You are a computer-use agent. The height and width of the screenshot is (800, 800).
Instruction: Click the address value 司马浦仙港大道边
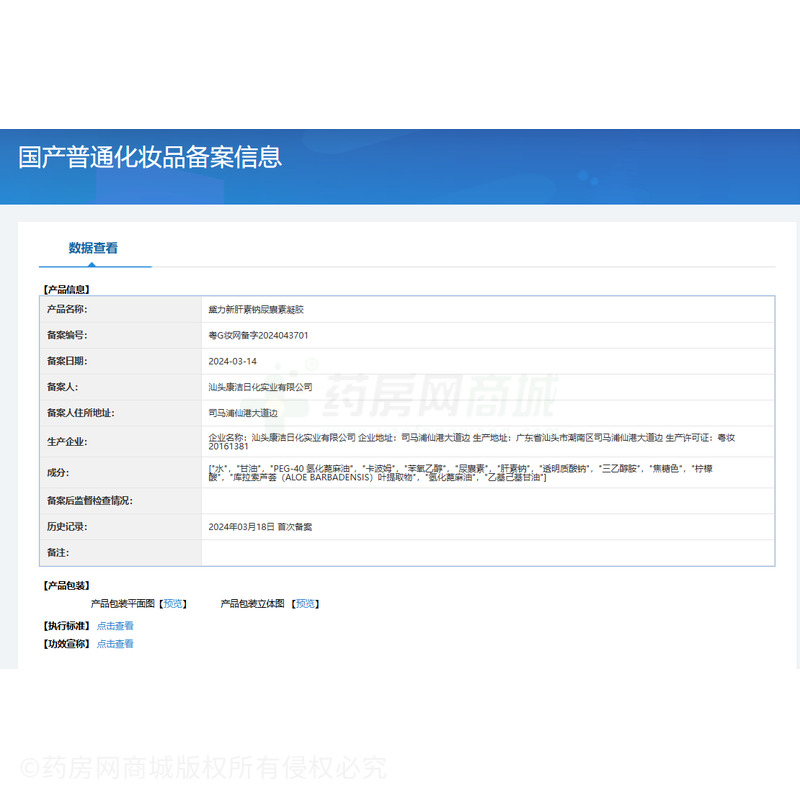[241, 412]
